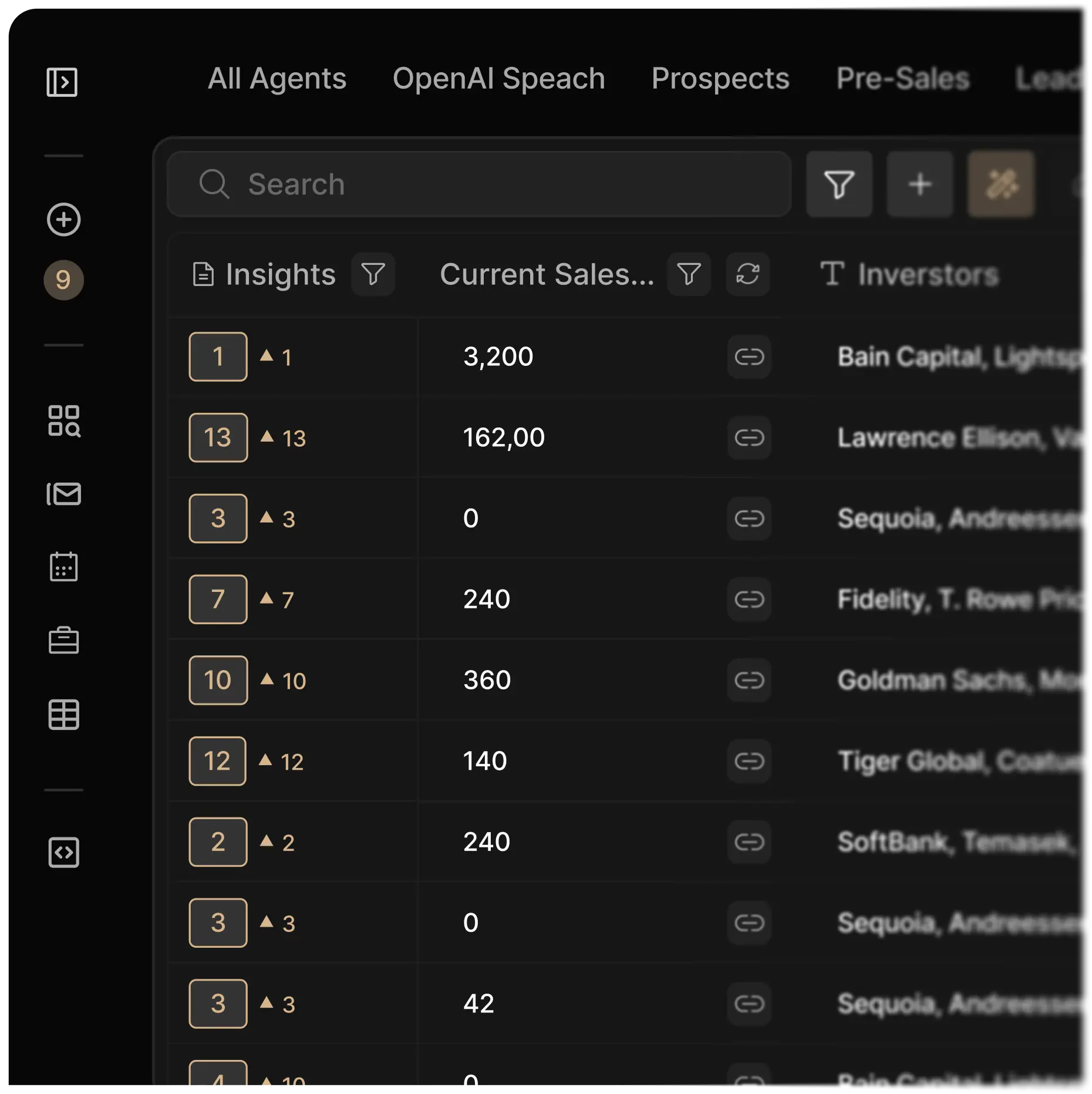
Task: Select the insight badge numbered 13
Action: (218, 438)
